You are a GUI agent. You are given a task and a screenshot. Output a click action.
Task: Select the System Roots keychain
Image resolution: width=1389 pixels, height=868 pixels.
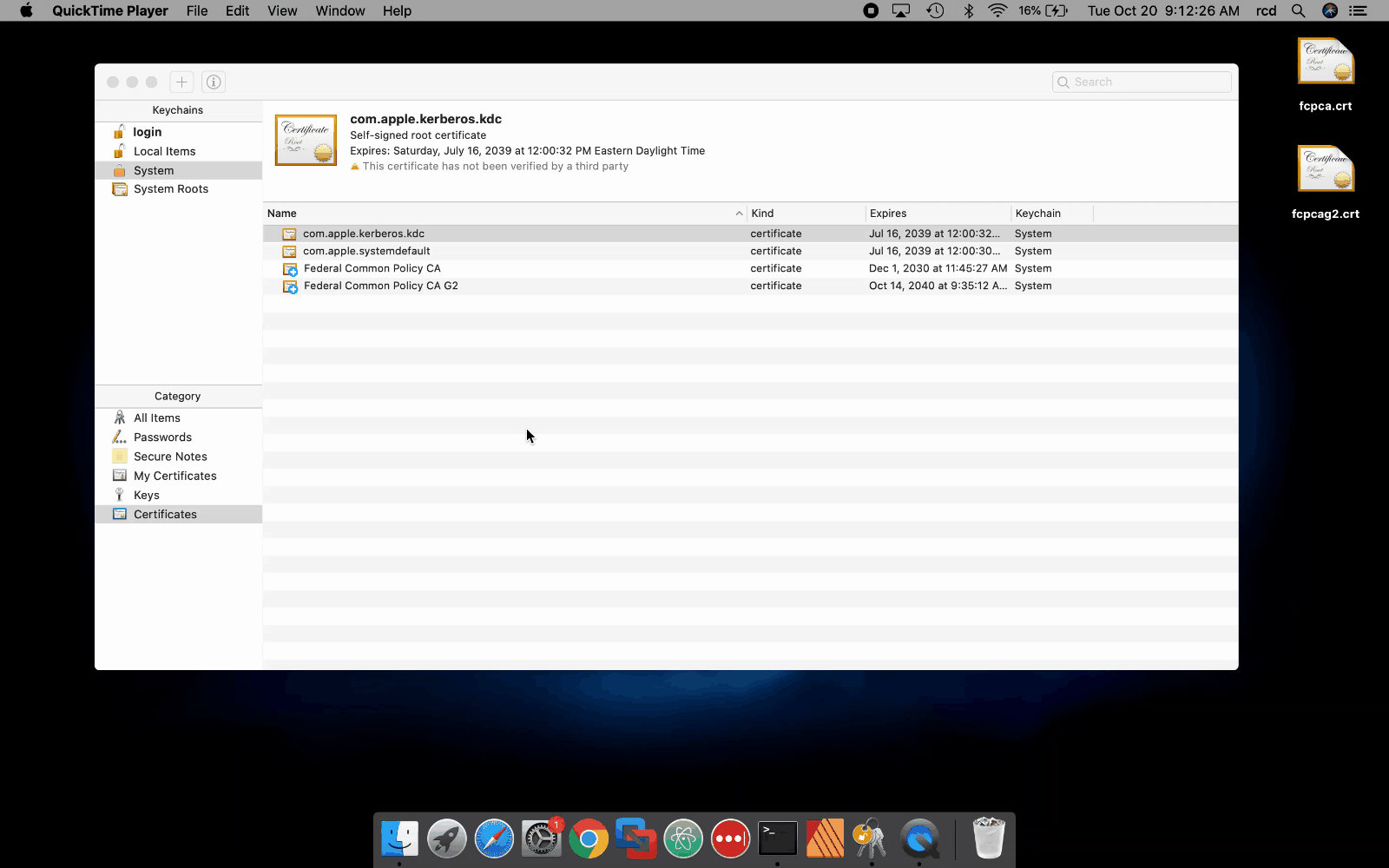[x=170, y=189]
